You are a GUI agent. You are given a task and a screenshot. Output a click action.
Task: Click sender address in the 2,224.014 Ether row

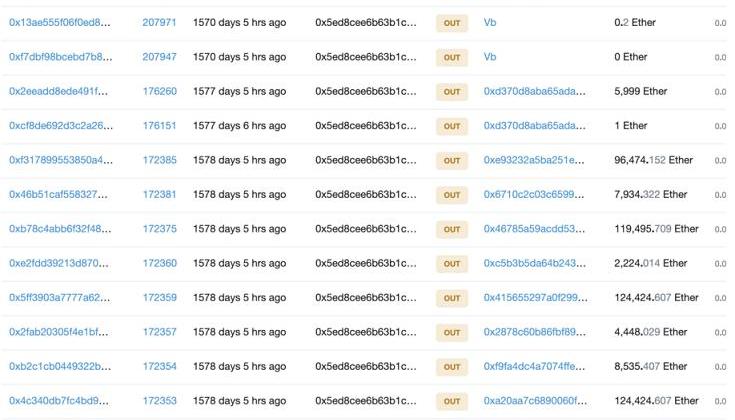(x=365, y=263)
